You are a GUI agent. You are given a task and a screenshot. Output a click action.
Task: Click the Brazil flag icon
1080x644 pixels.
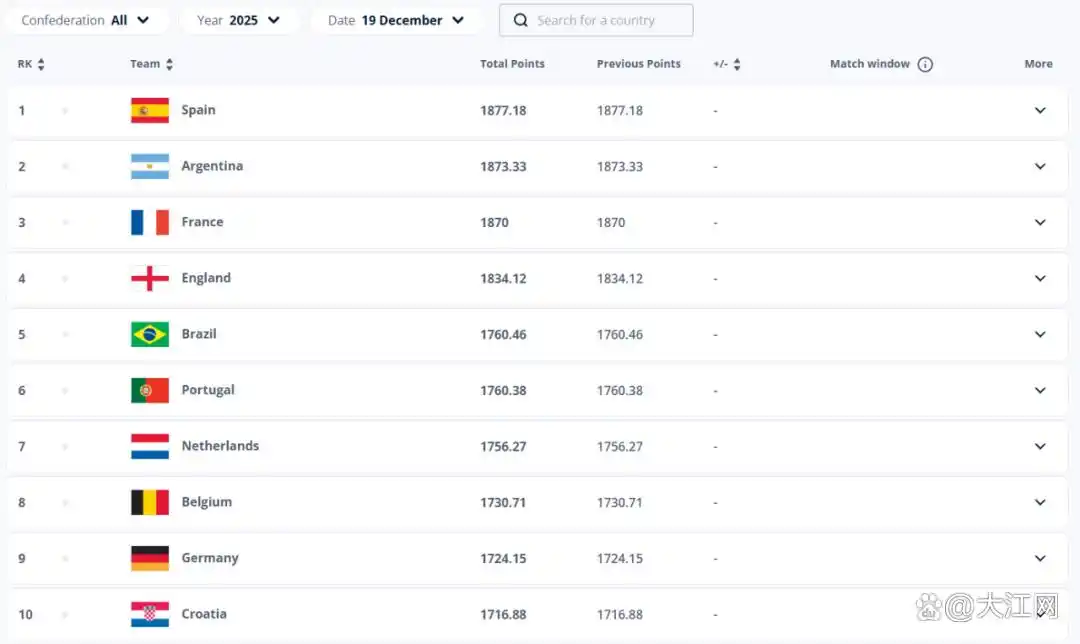tap(149, 334)
